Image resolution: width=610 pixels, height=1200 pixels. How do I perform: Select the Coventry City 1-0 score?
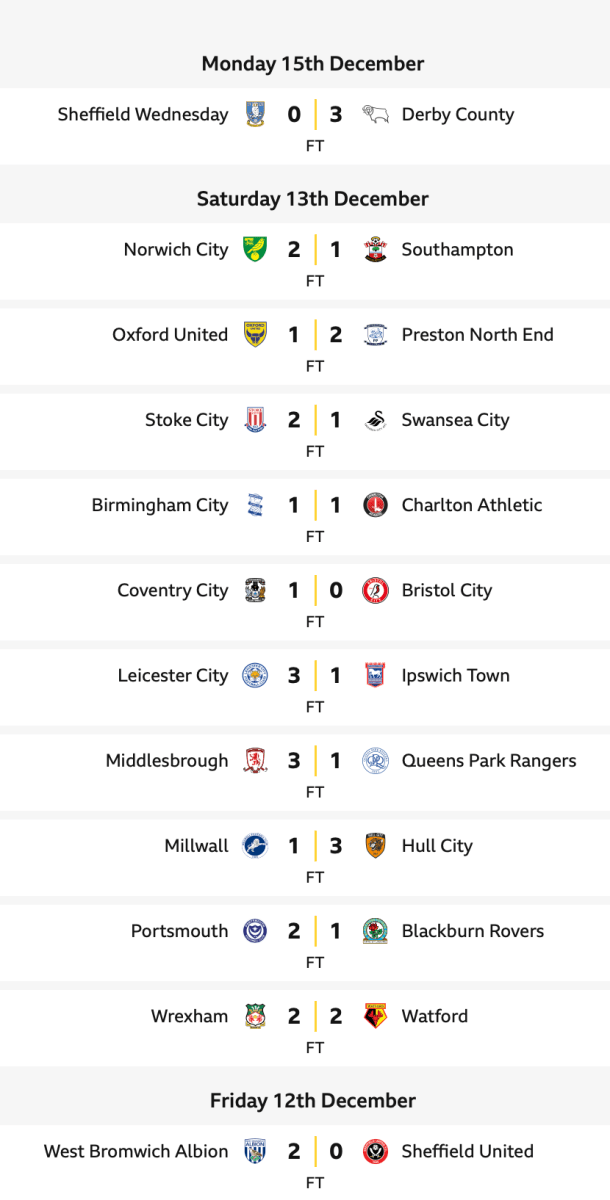tap(315, 590)
